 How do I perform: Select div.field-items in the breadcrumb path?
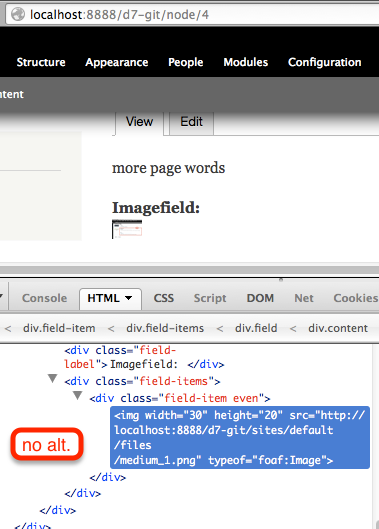coord(165,328)
